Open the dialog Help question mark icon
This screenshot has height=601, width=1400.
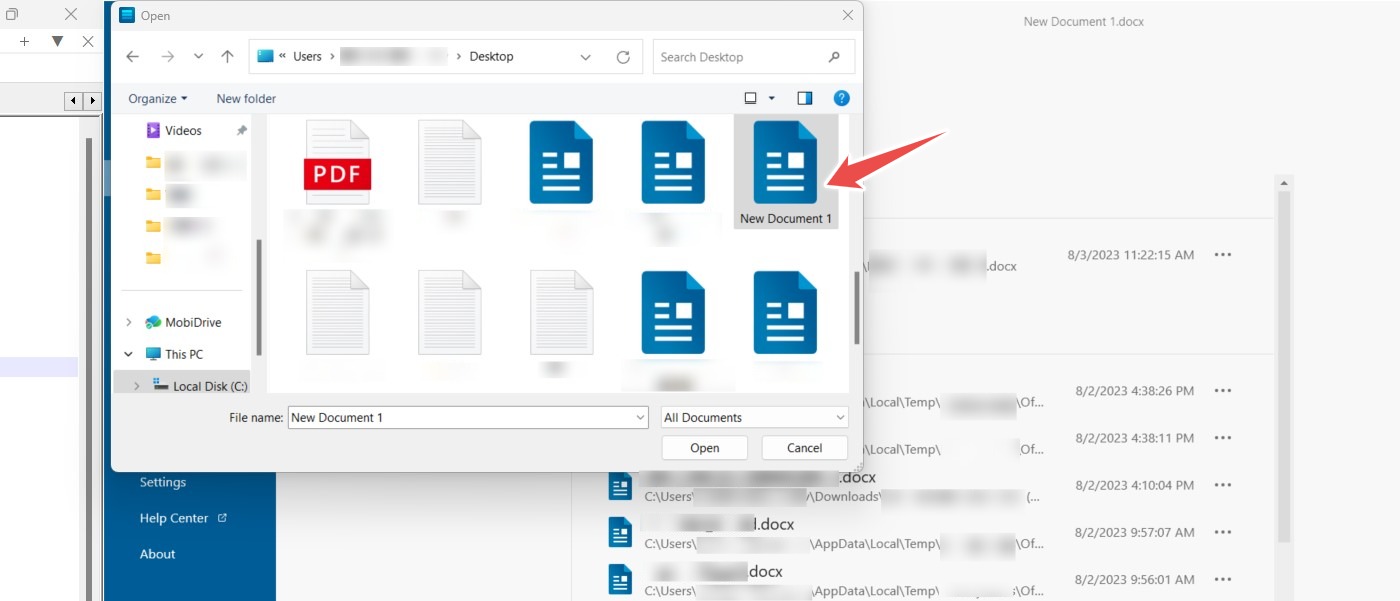point(842,98)
